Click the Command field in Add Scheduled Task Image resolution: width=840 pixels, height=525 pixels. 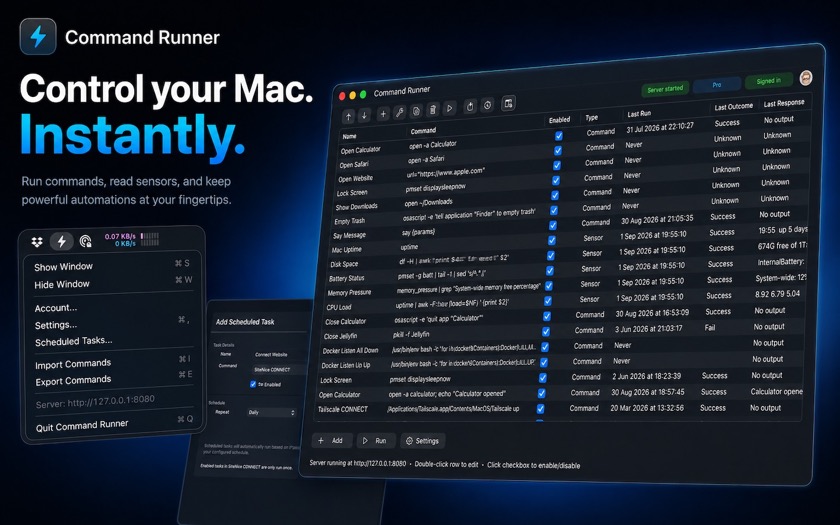click(x=279, y=370)
